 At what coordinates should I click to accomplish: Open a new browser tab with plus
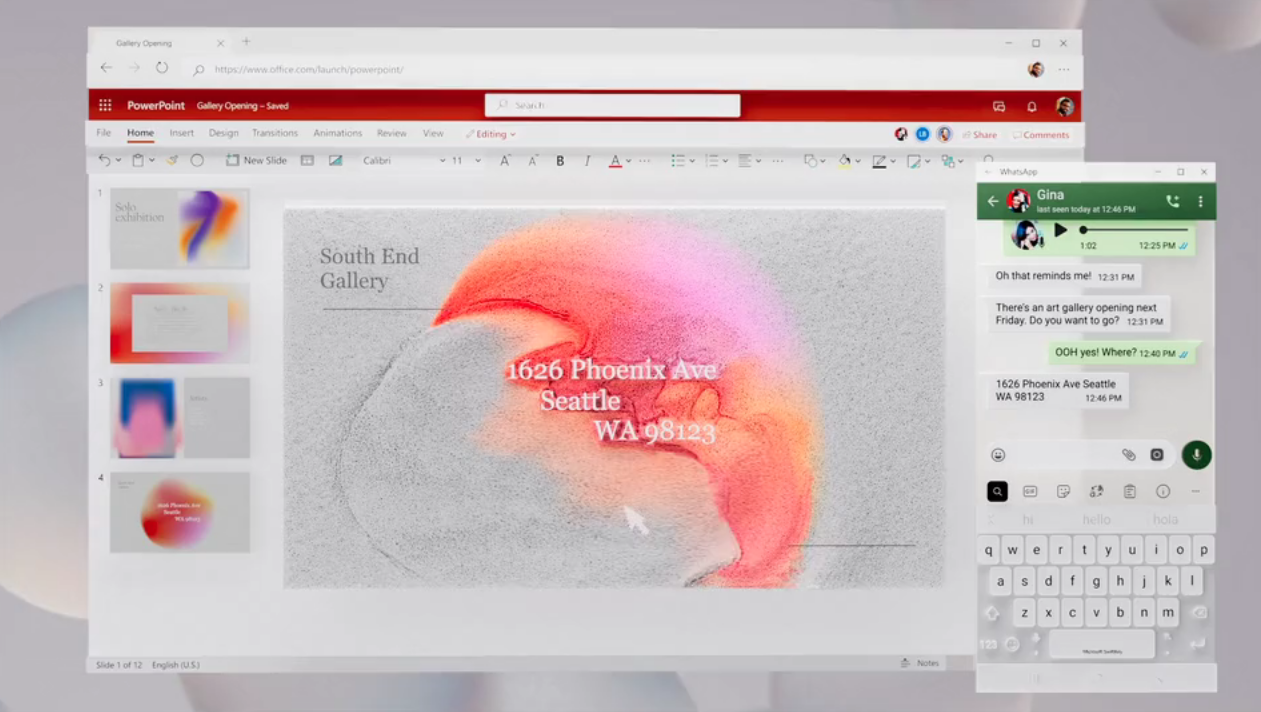pyautogui.click(x=246, y=42)
